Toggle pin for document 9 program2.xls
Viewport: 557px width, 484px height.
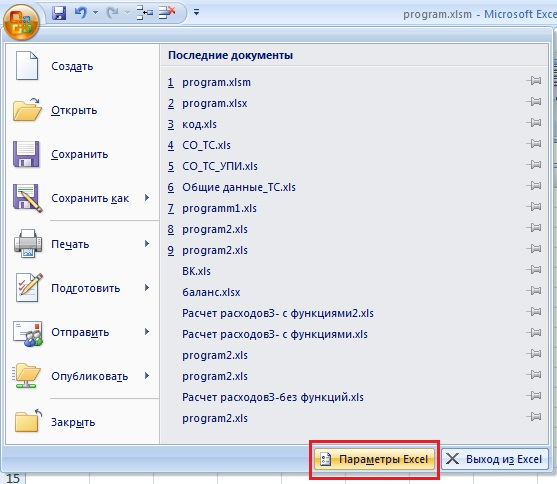pyautogui.click(x=534, y=249)
